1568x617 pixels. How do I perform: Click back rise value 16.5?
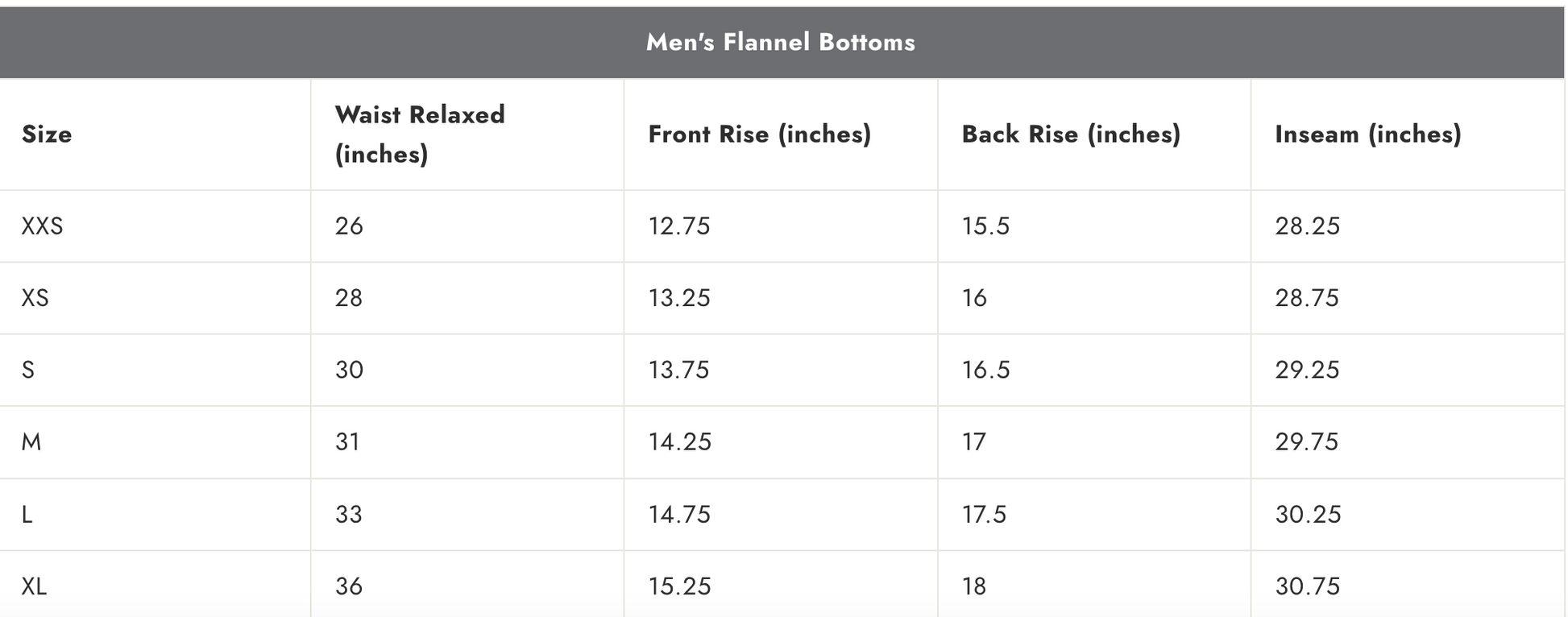[985, 370]
